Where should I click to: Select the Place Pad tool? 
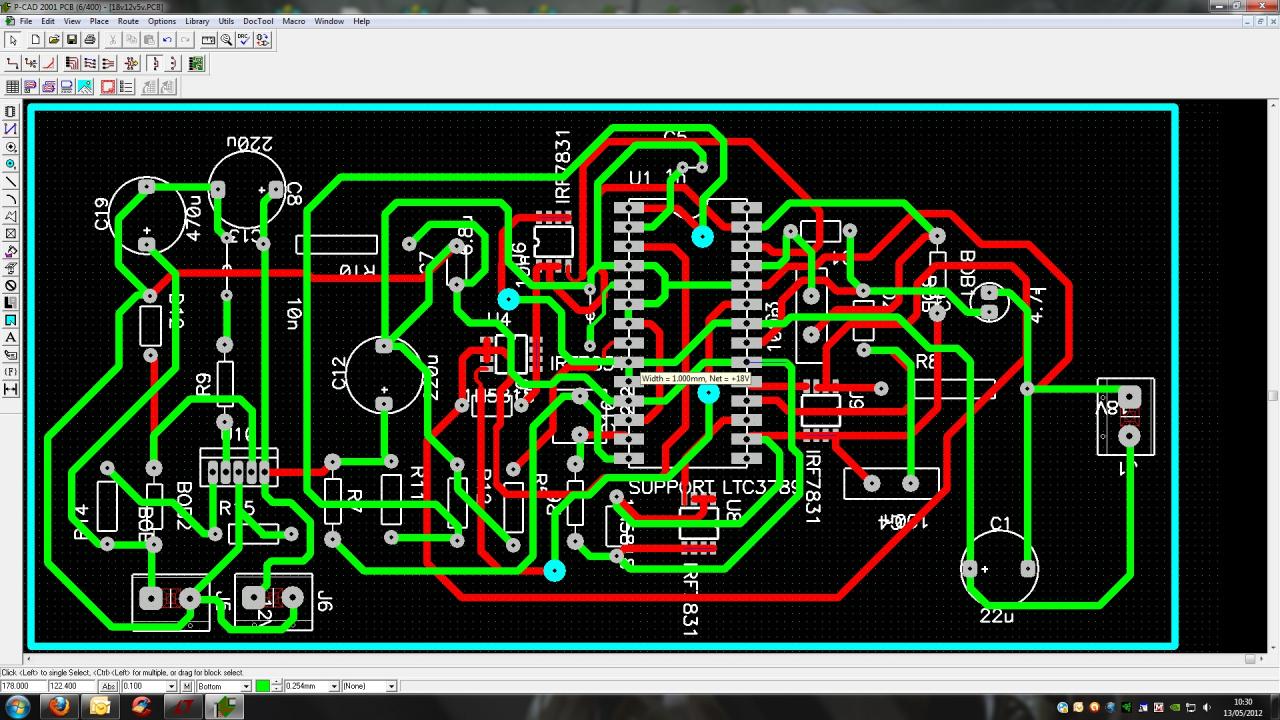[x=11, y=147]
